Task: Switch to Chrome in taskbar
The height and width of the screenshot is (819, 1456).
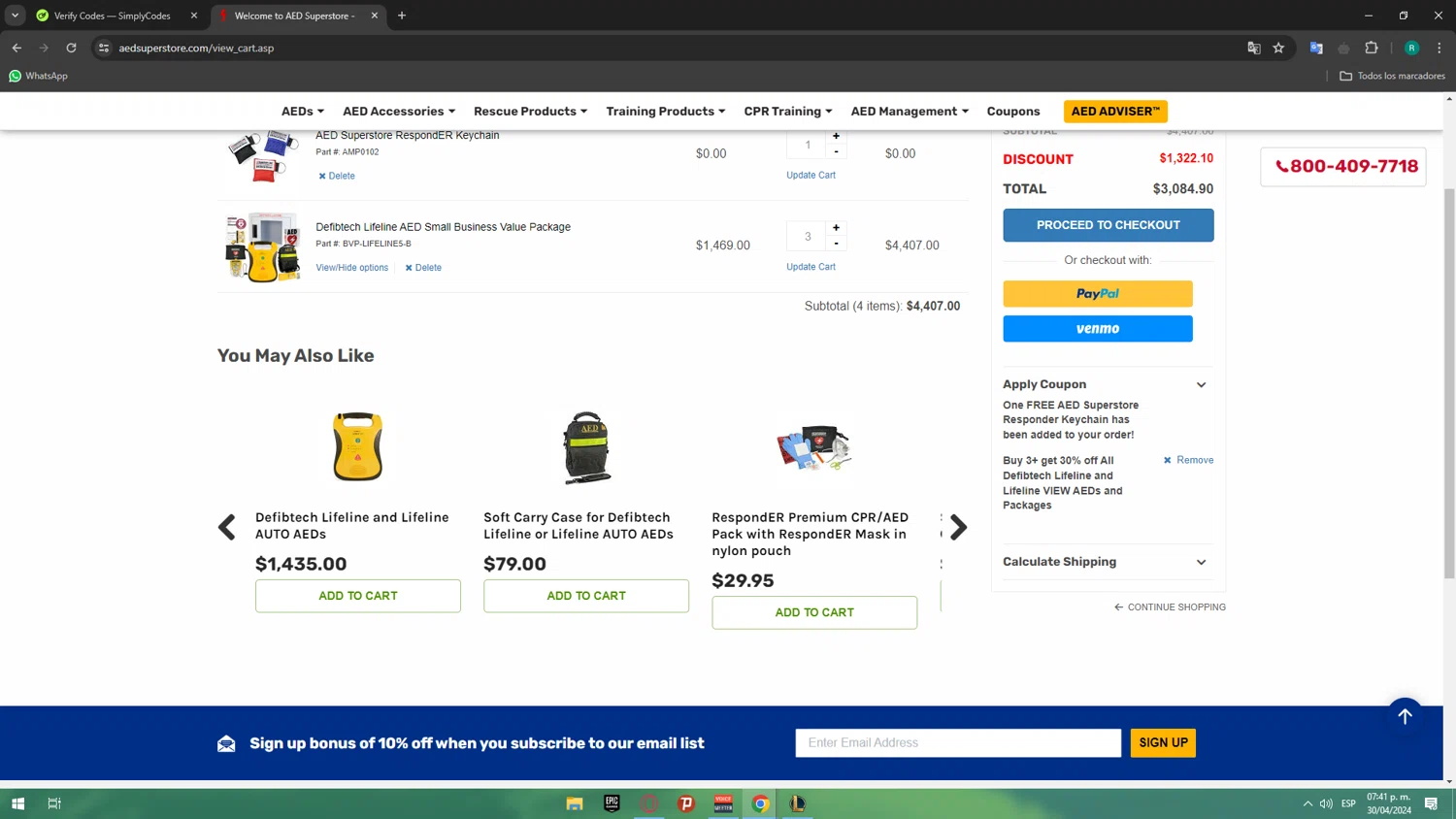Action: (x=761, y=803)
